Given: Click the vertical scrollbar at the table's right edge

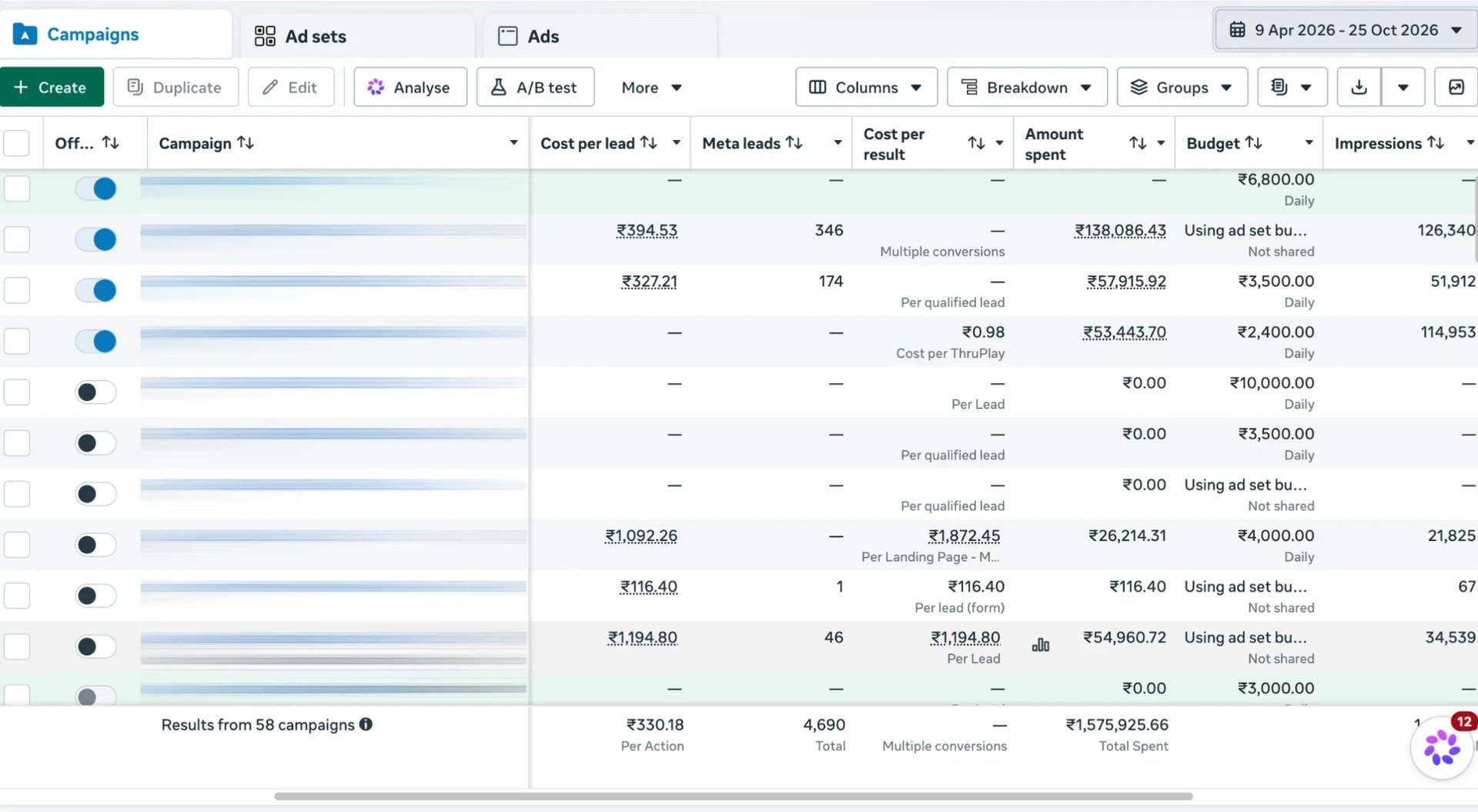Looking at the screenshot, I should [x=1476, y=219].
